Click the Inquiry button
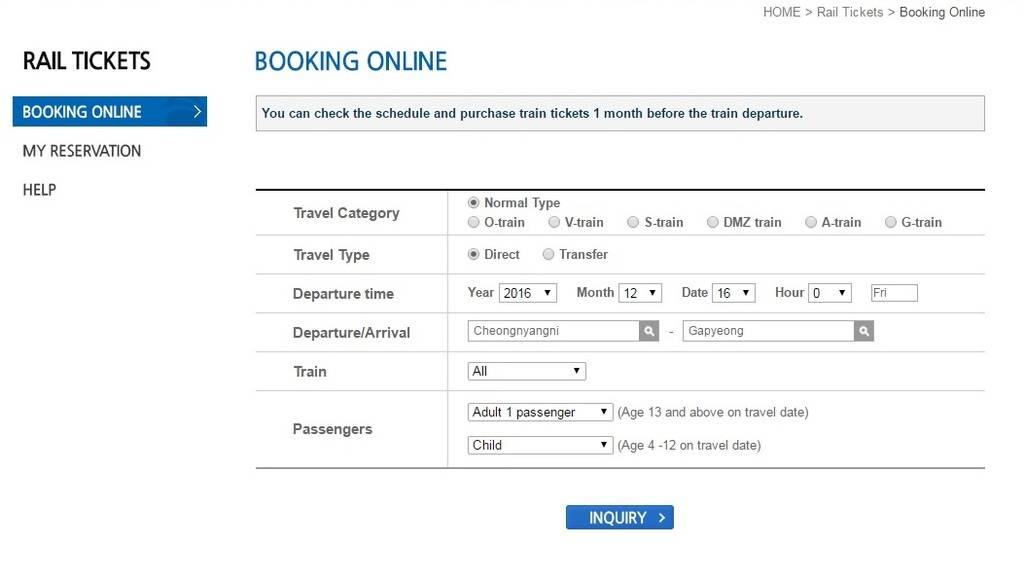1024x582 pixels. click(619, 517)
